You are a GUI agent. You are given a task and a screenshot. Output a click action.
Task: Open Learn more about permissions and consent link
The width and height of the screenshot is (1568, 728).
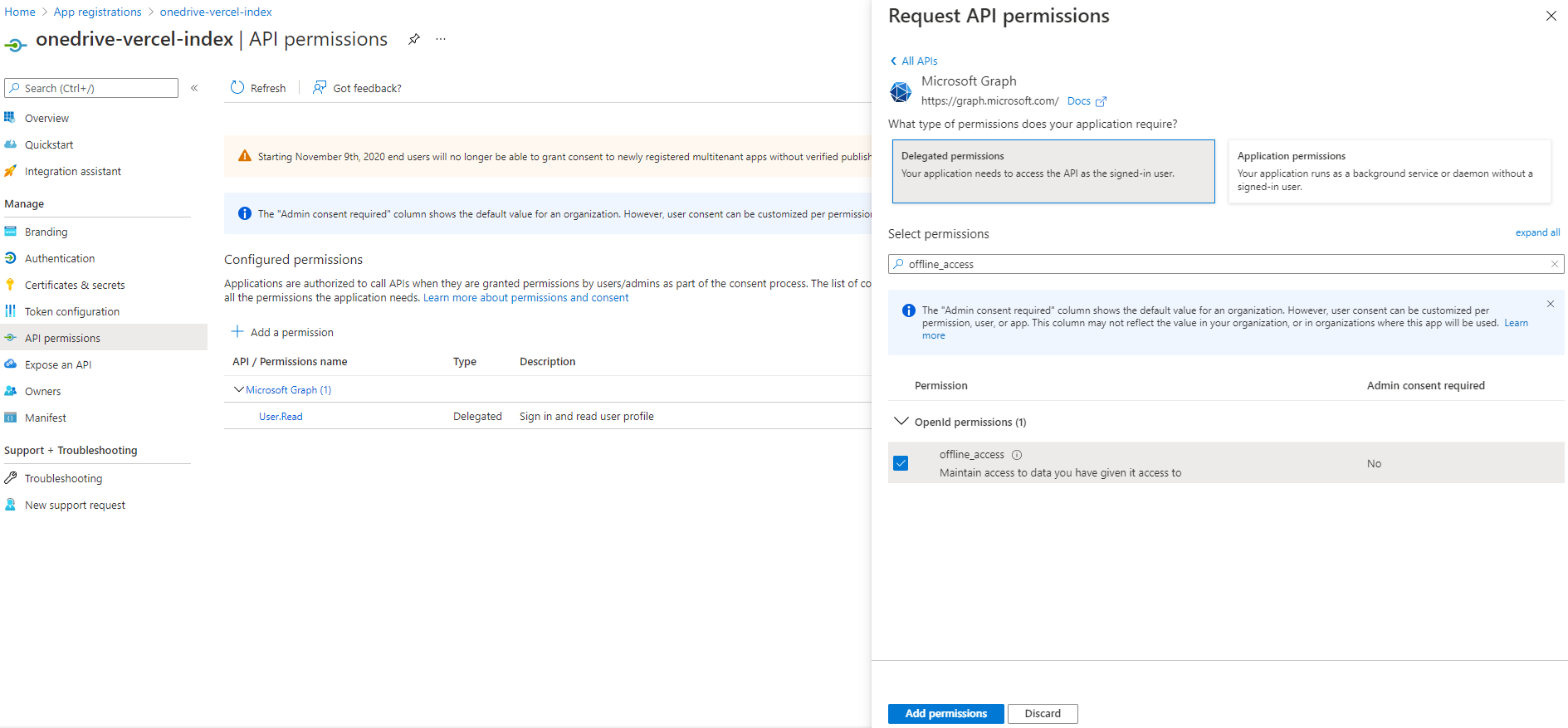point(526,297)
